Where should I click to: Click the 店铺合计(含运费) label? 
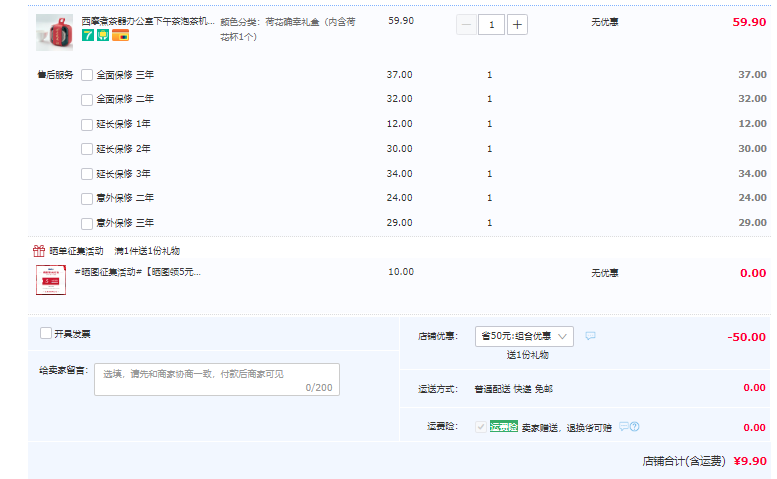click(x=684, y=461)
